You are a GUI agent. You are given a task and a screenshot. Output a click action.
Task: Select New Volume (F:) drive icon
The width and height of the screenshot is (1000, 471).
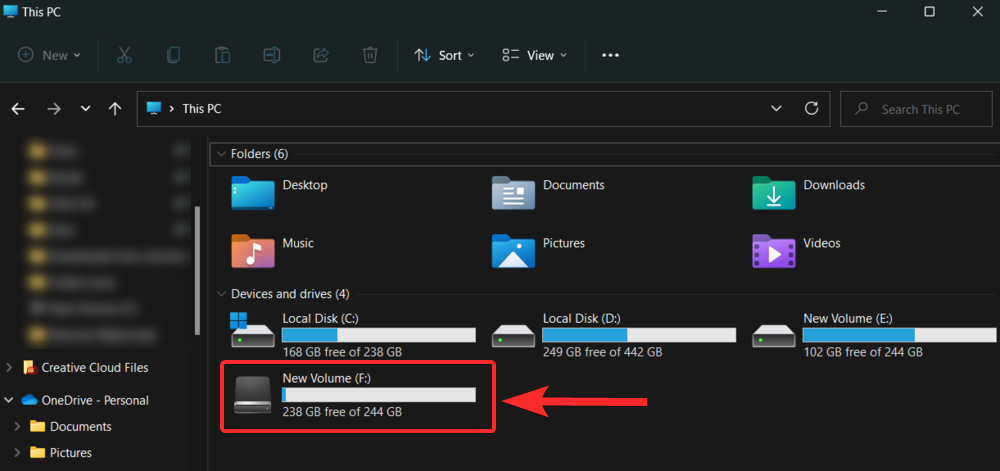253,395
